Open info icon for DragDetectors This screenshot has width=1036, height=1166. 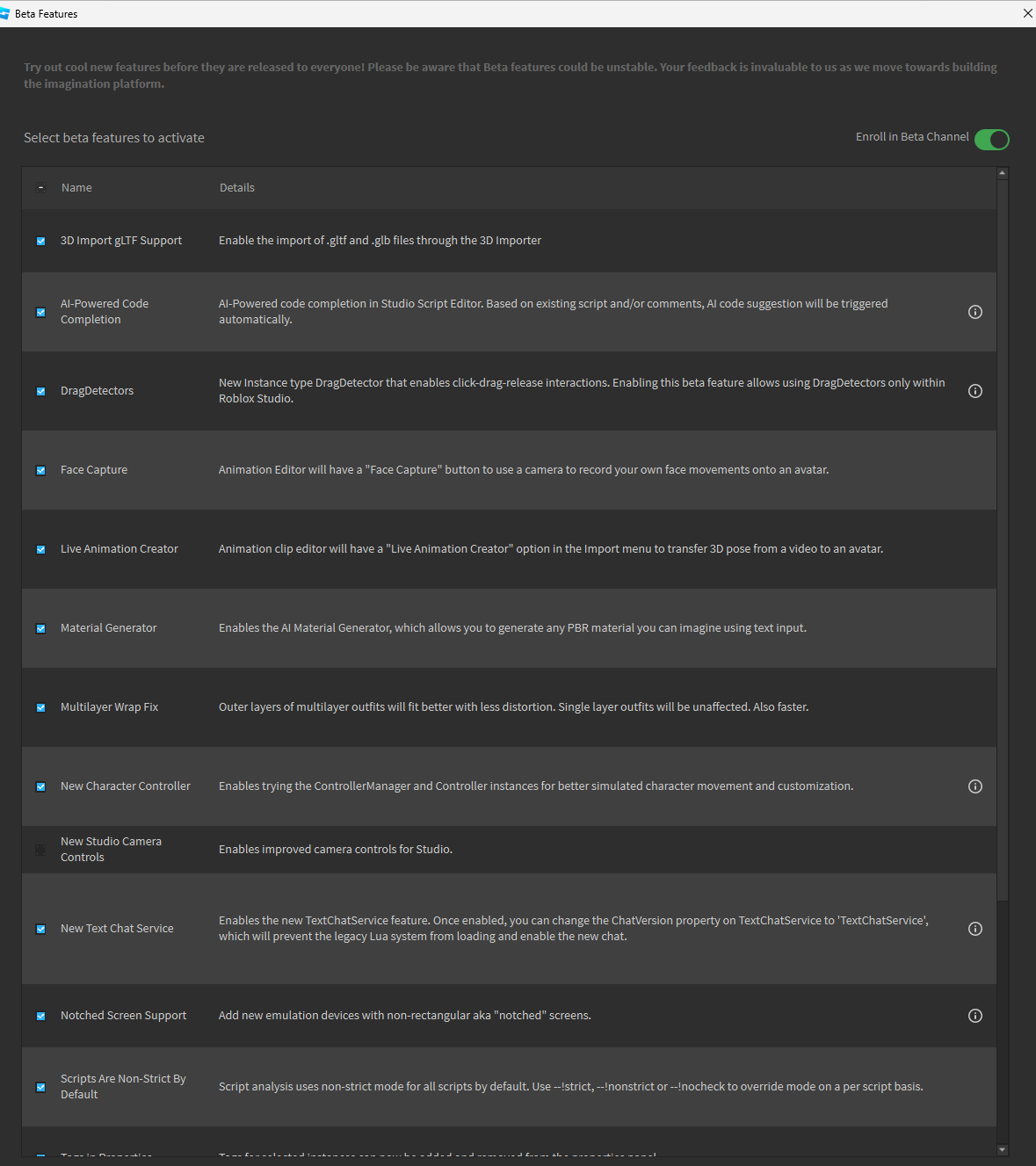[x=975, y=391]
